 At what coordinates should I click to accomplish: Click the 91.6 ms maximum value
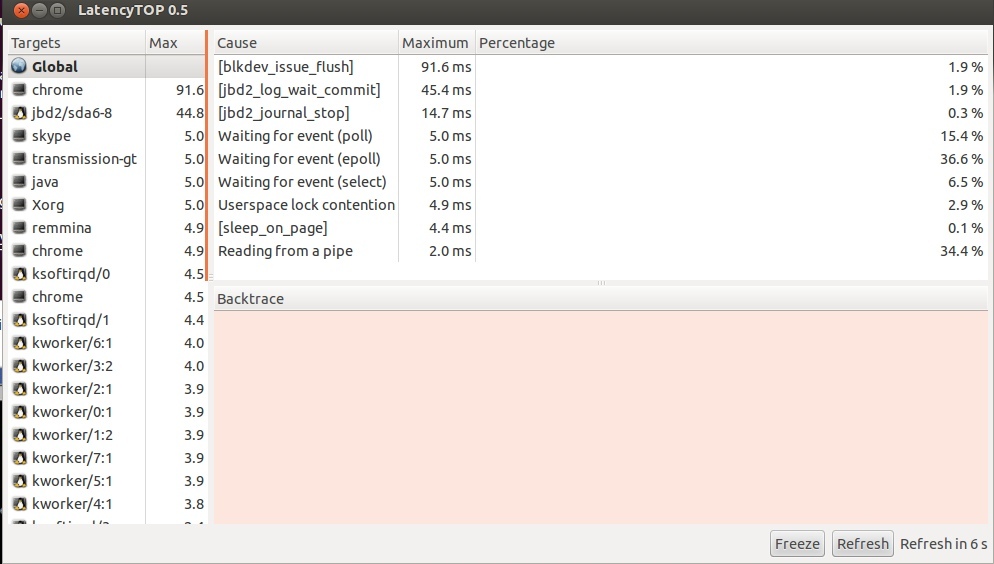446,67
